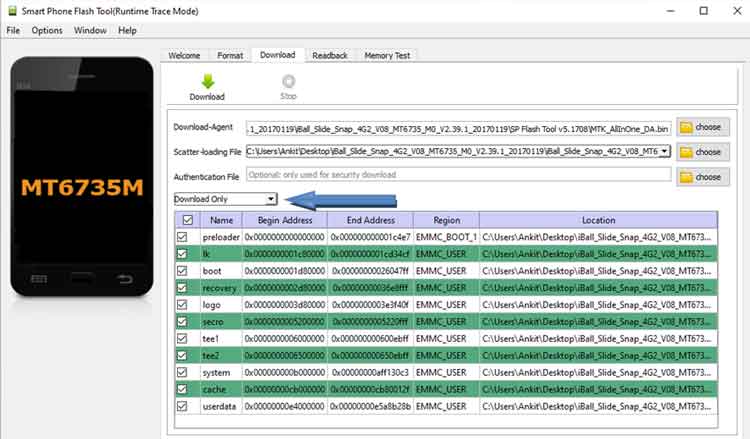
Task: Uncheck the recovery partition checkbox
Action: pyautogui.click(x=182, y=287)
